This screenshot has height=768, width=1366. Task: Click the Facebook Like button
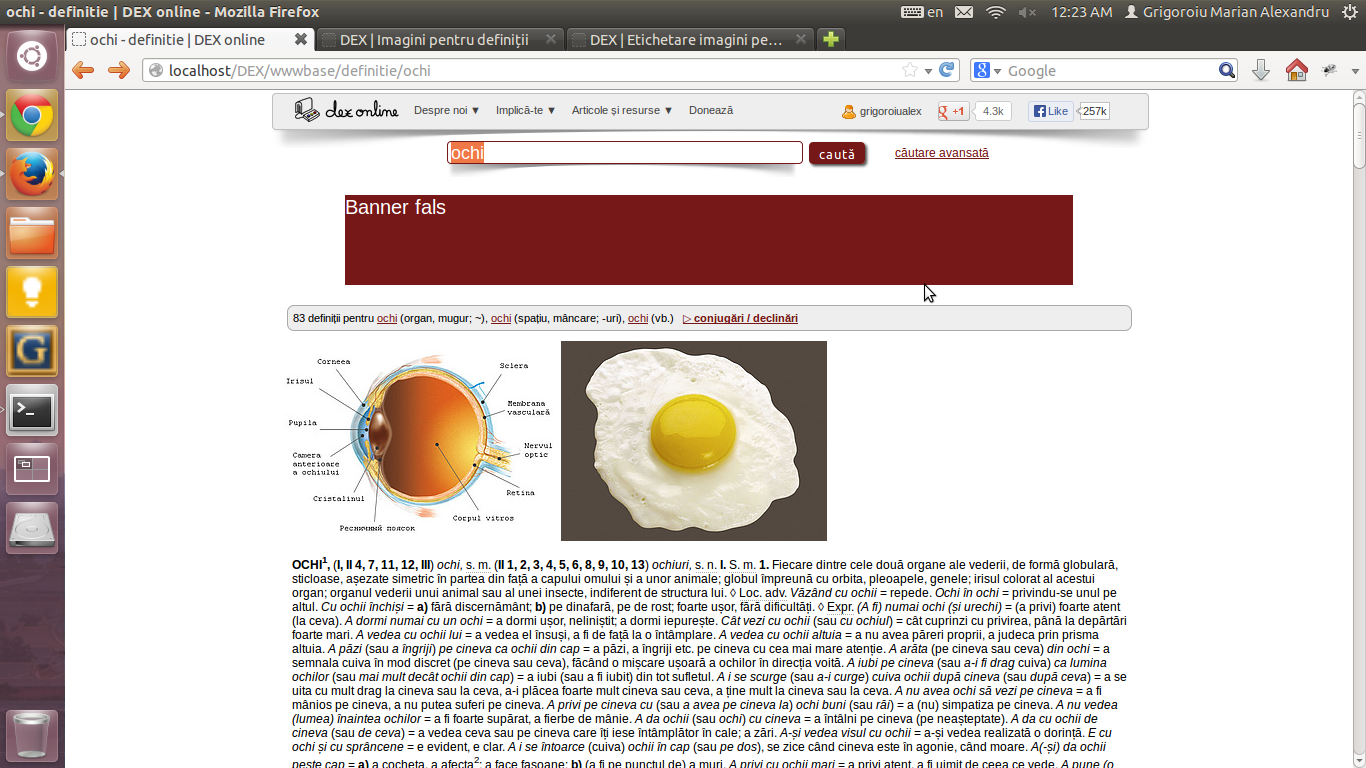[1051, 112]
